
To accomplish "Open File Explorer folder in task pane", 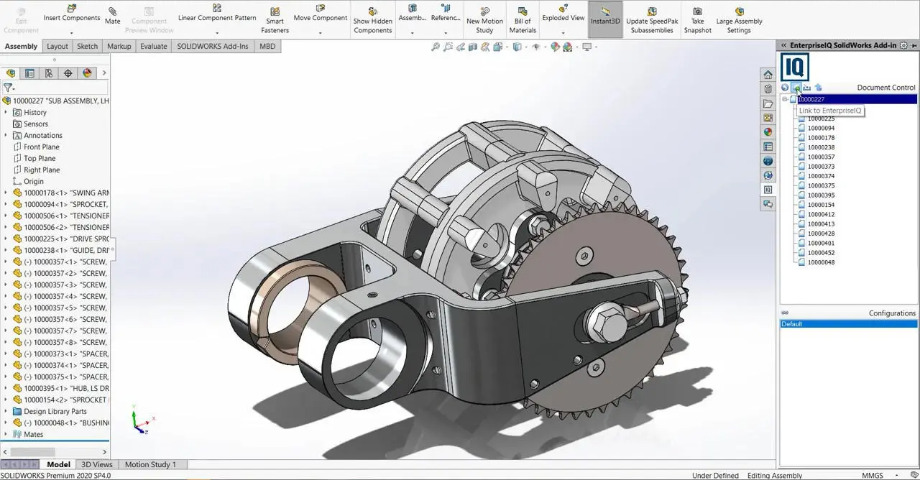I will [767, 103].
